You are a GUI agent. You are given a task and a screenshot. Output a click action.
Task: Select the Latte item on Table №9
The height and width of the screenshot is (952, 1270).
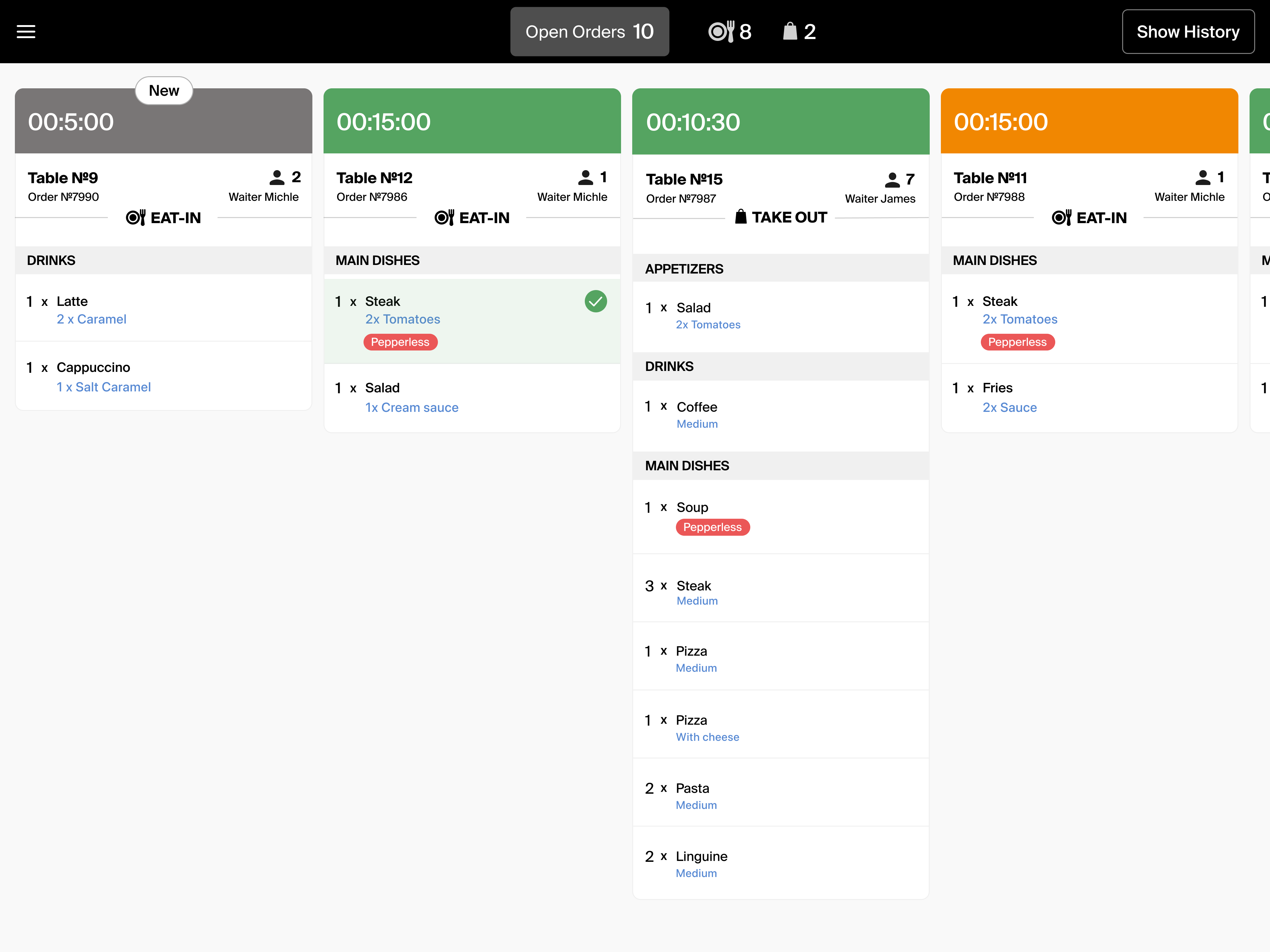(x=164, y=308)
